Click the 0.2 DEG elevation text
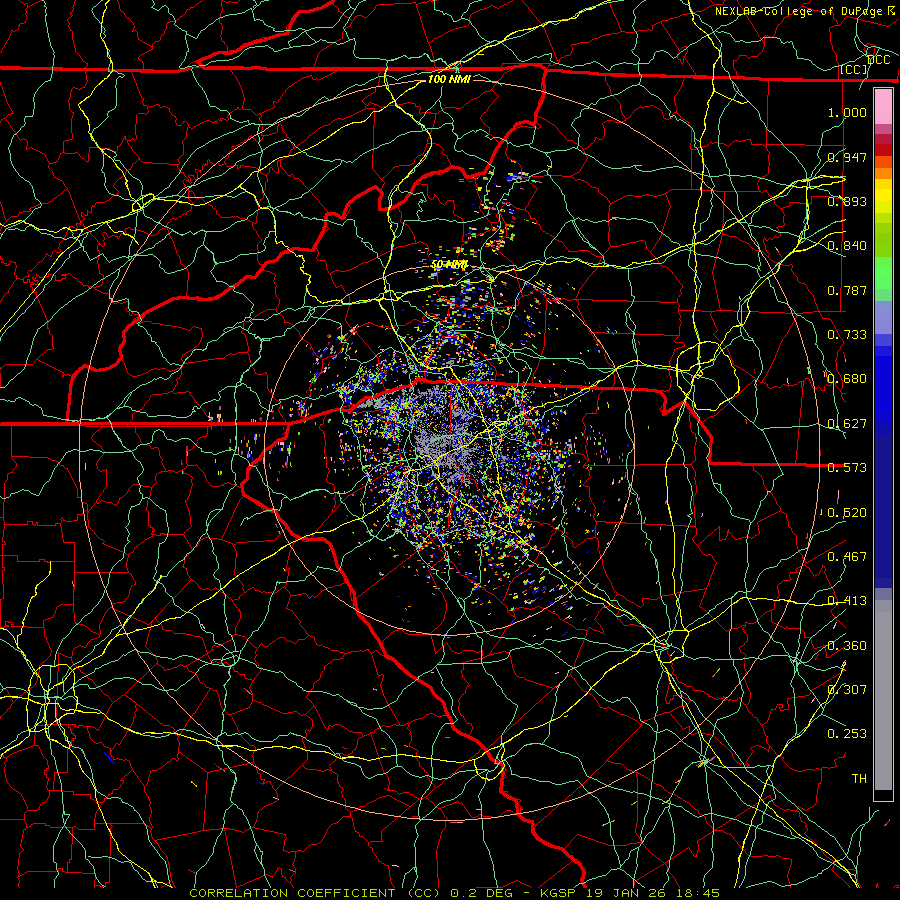This screenshot has height=900, width=900. pos(483,893)
